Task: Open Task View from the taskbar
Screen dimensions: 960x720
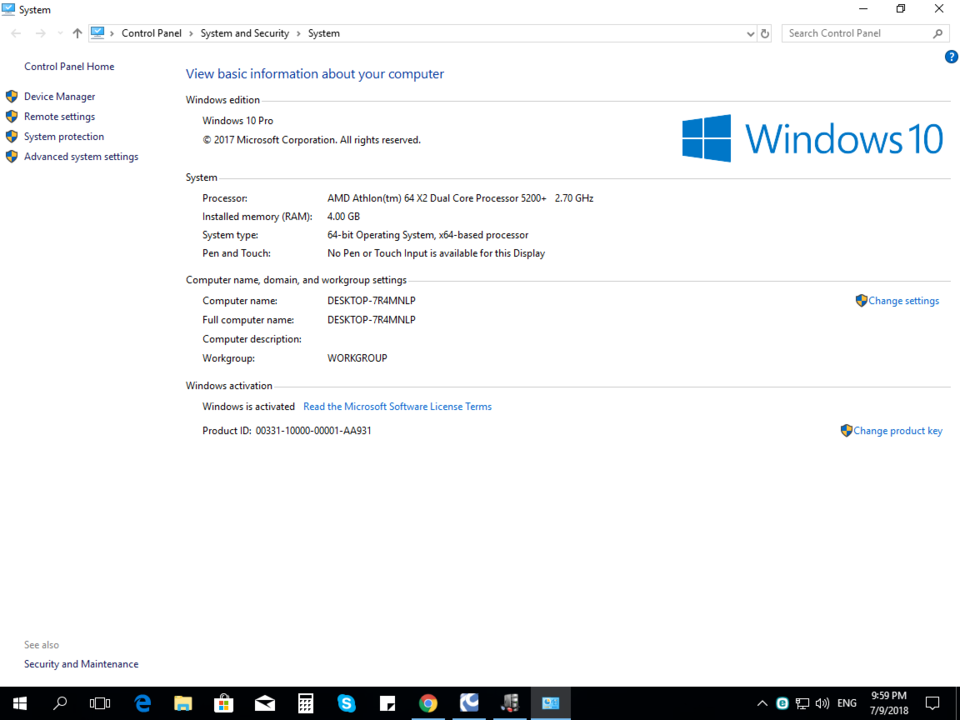Action: point(100,703)
